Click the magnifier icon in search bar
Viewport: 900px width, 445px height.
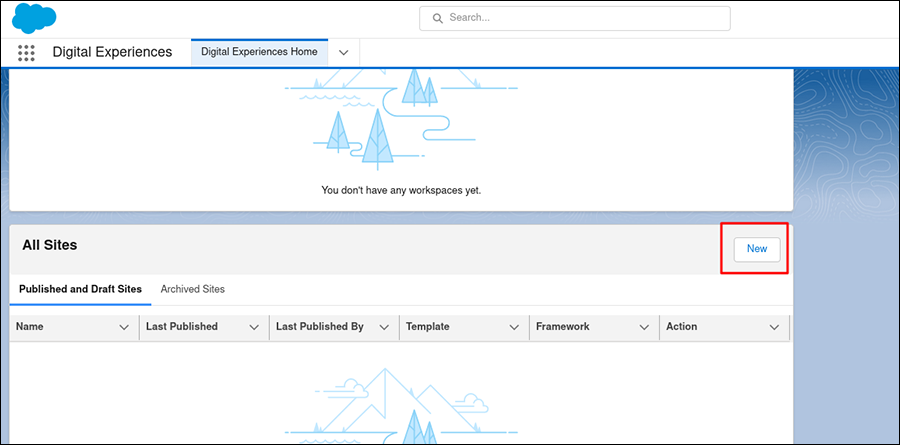tap(437, 18)
